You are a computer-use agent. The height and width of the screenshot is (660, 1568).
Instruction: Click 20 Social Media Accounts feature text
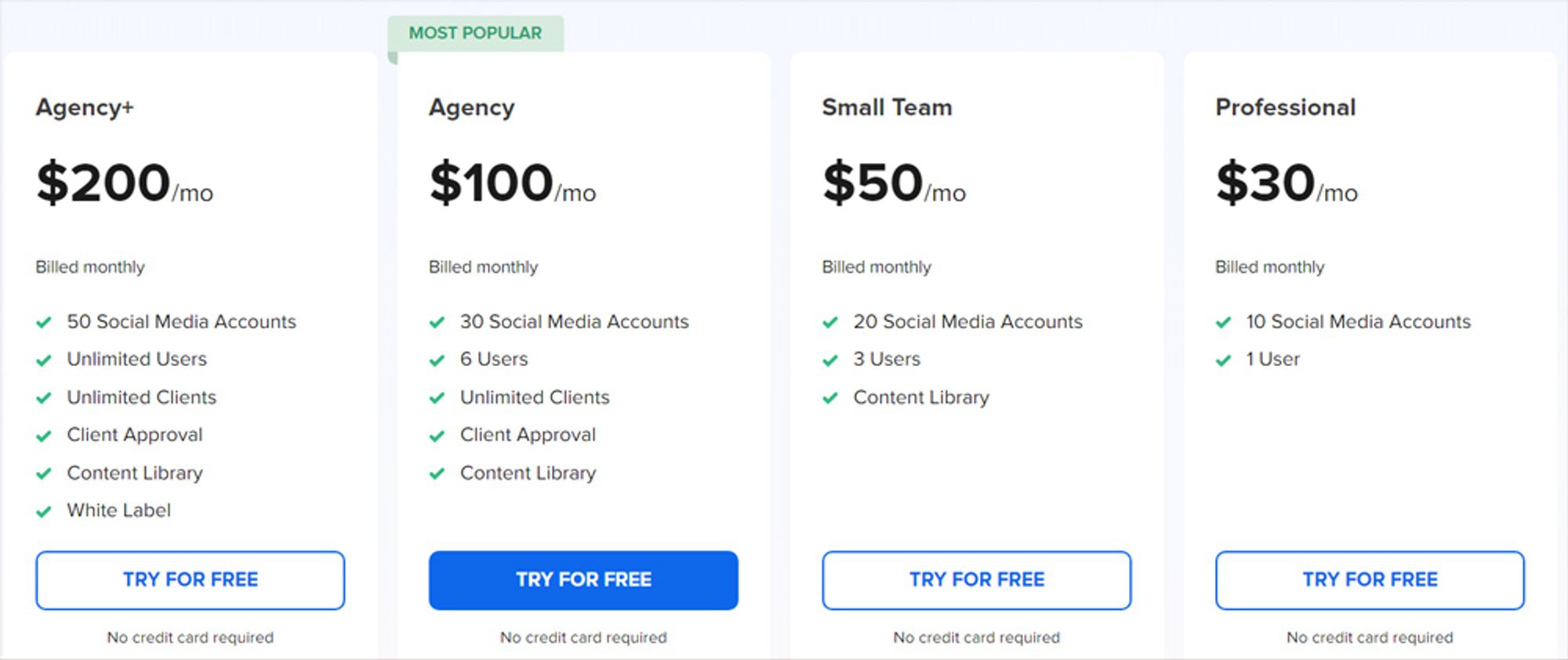click(x=967, y=321)
